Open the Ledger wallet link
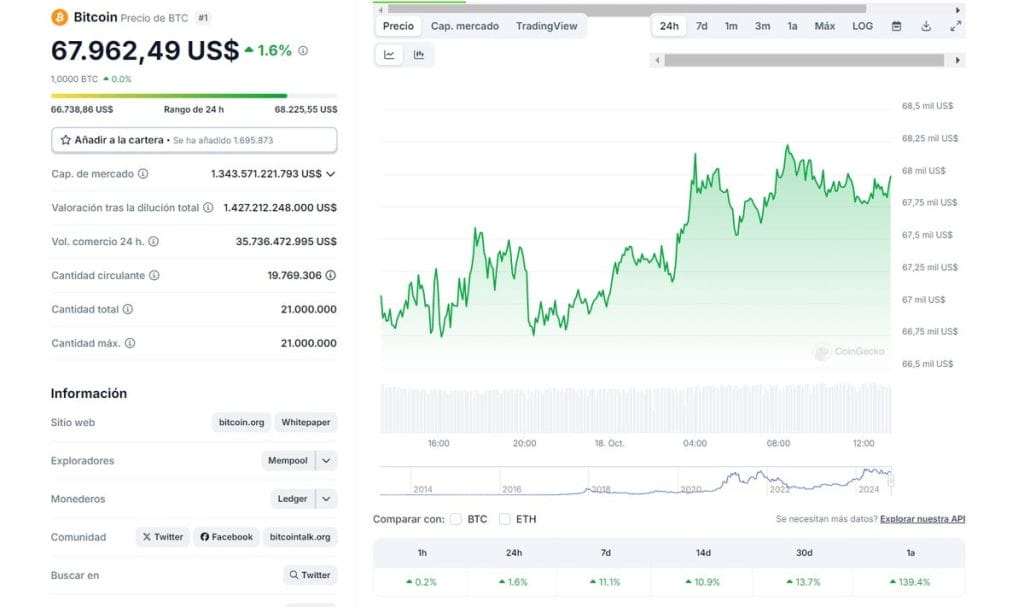The image size is (1024, 607). [292, 499]
